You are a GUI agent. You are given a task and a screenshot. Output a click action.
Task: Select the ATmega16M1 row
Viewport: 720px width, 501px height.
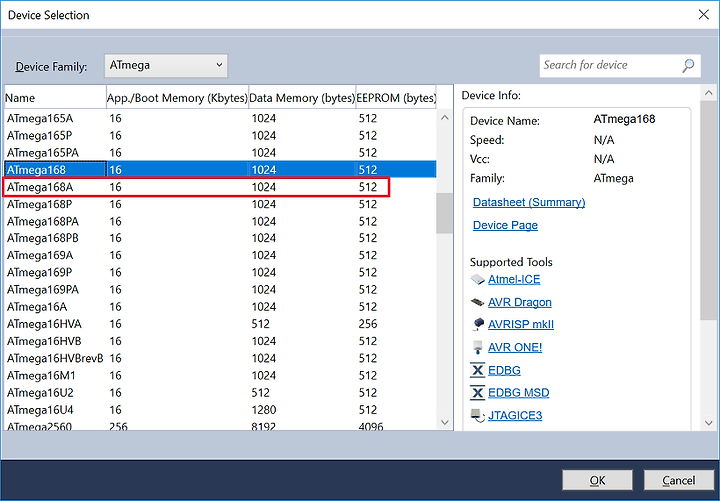[x=220, y=376]
